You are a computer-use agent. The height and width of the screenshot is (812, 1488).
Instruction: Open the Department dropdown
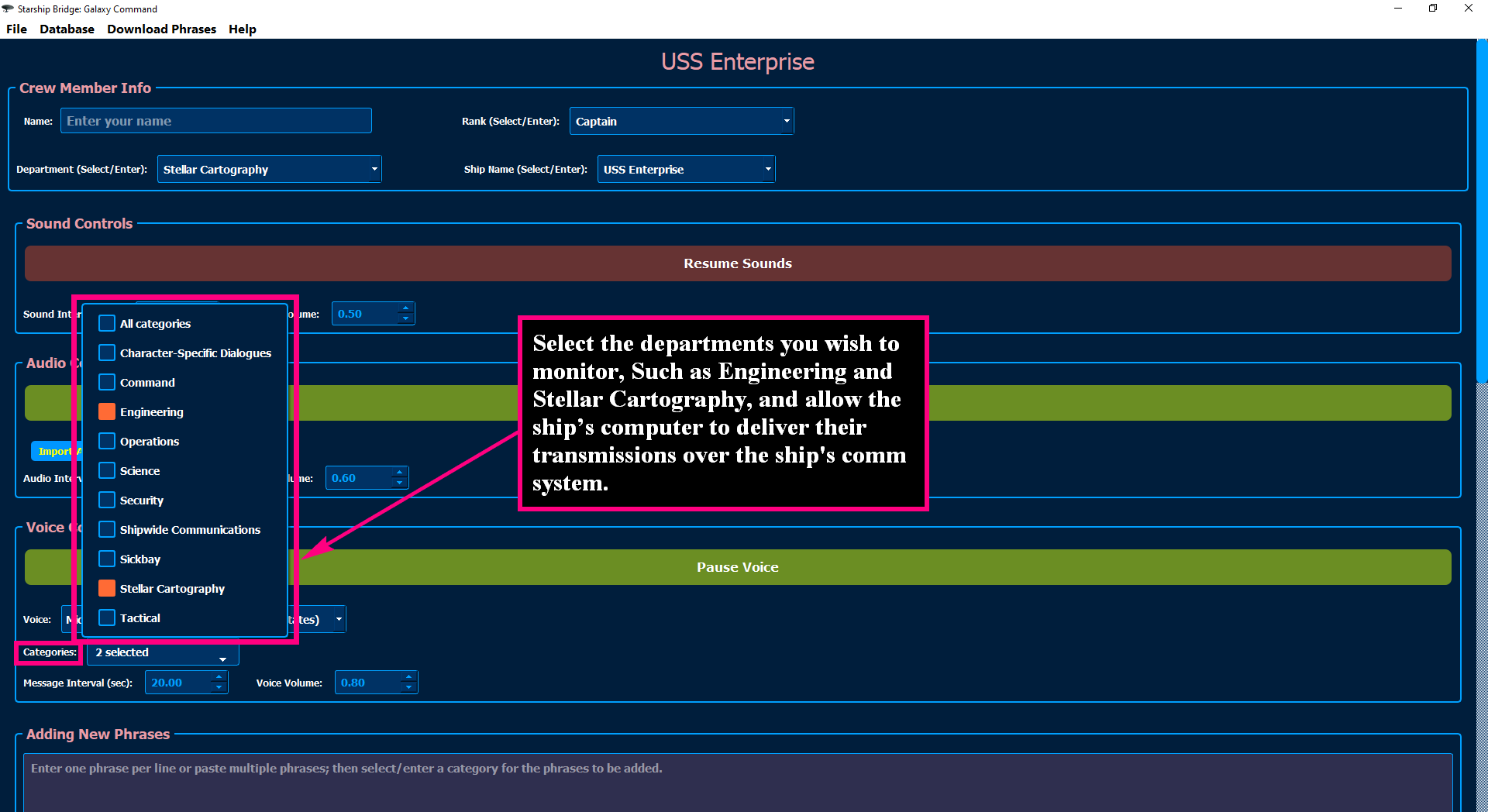[x=374, y=169]
